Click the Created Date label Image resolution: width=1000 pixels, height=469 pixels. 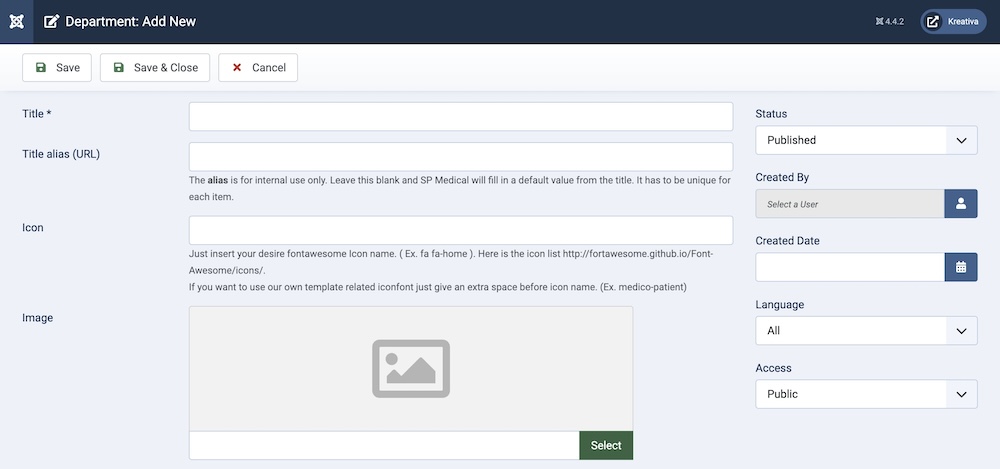pos(788,241)
